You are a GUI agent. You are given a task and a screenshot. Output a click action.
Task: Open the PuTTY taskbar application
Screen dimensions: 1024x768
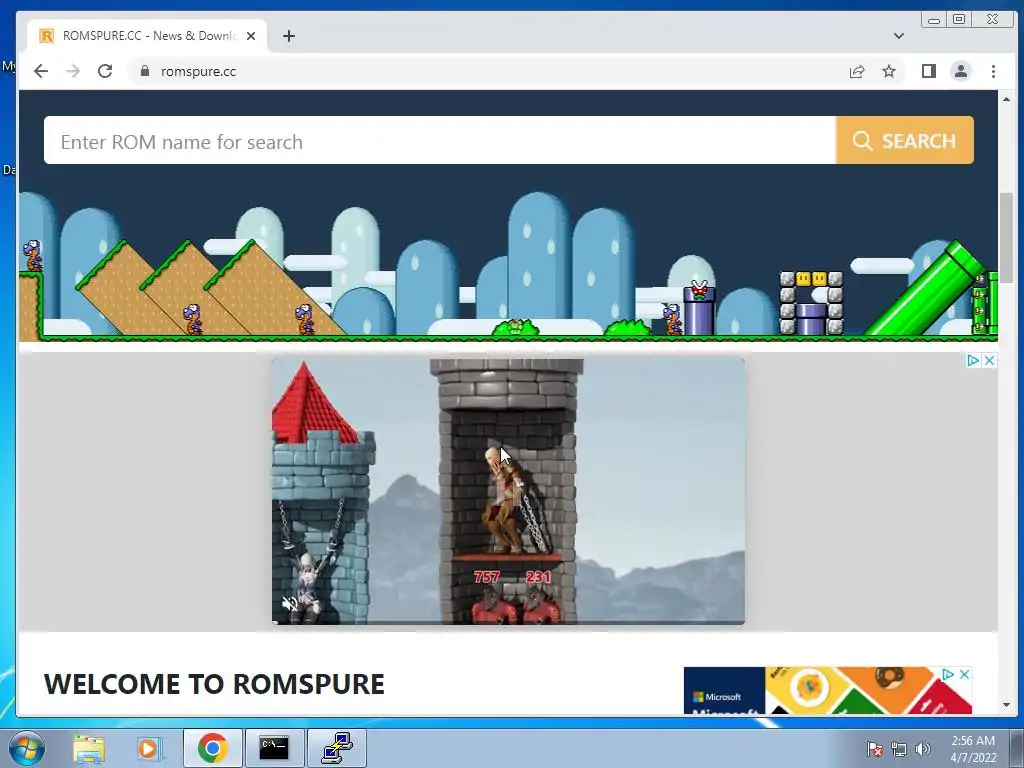point(337,748)
